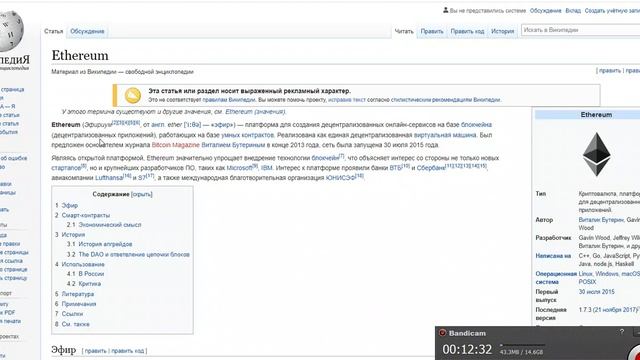
Task: Click the user icon near login notice
Action: click(445, 10)
